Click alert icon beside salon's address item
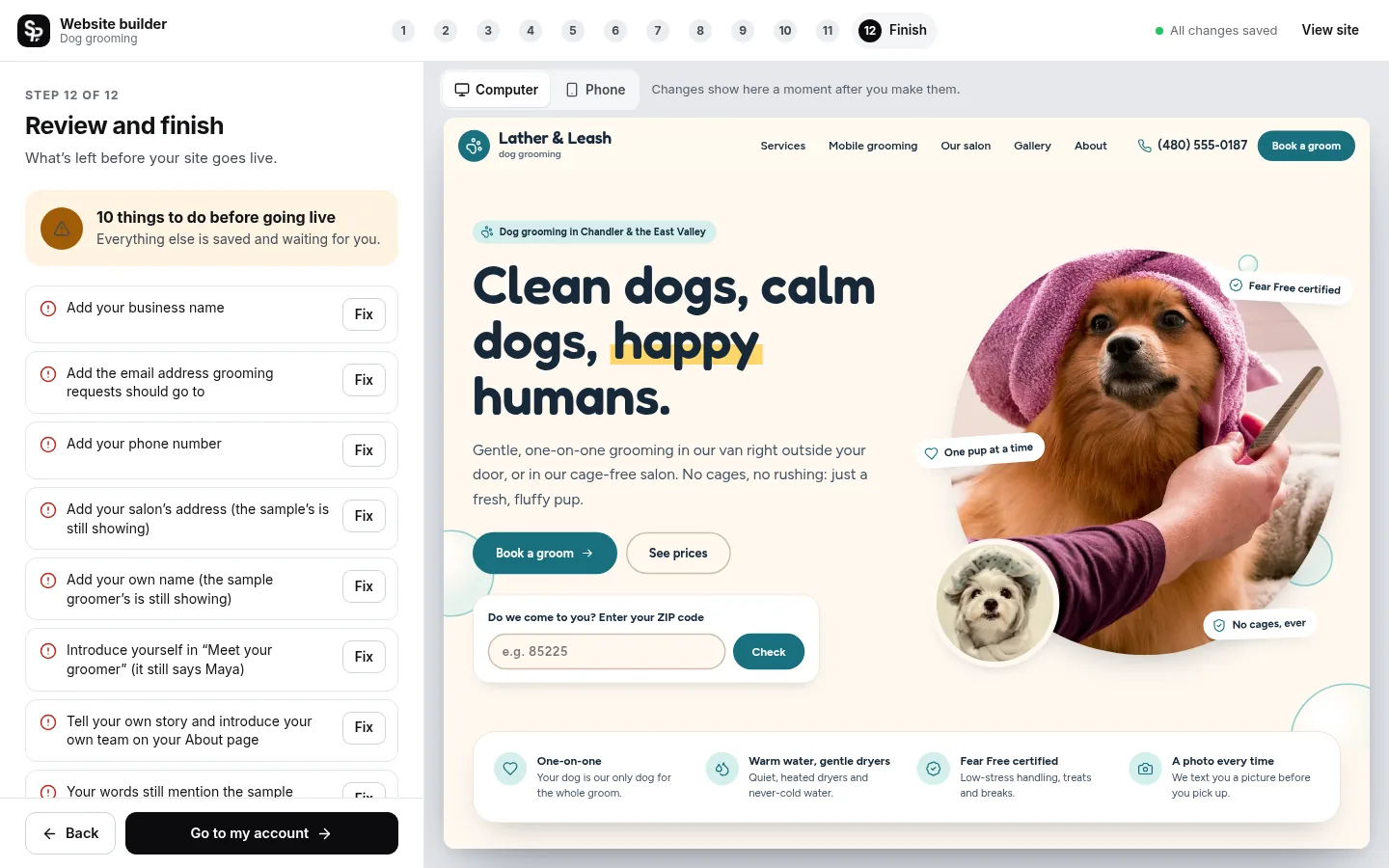This screenshot has width=1389, height=868. [48, 510]
